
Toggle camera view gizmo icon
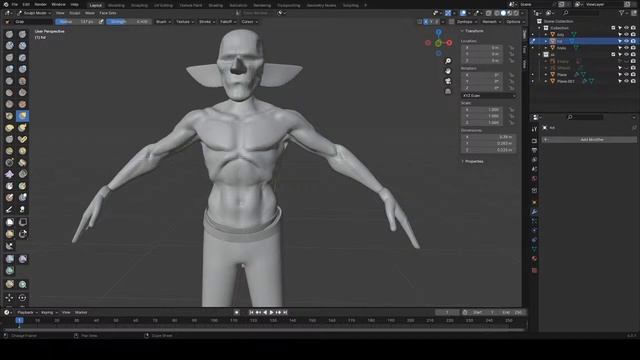coord(448,81)
